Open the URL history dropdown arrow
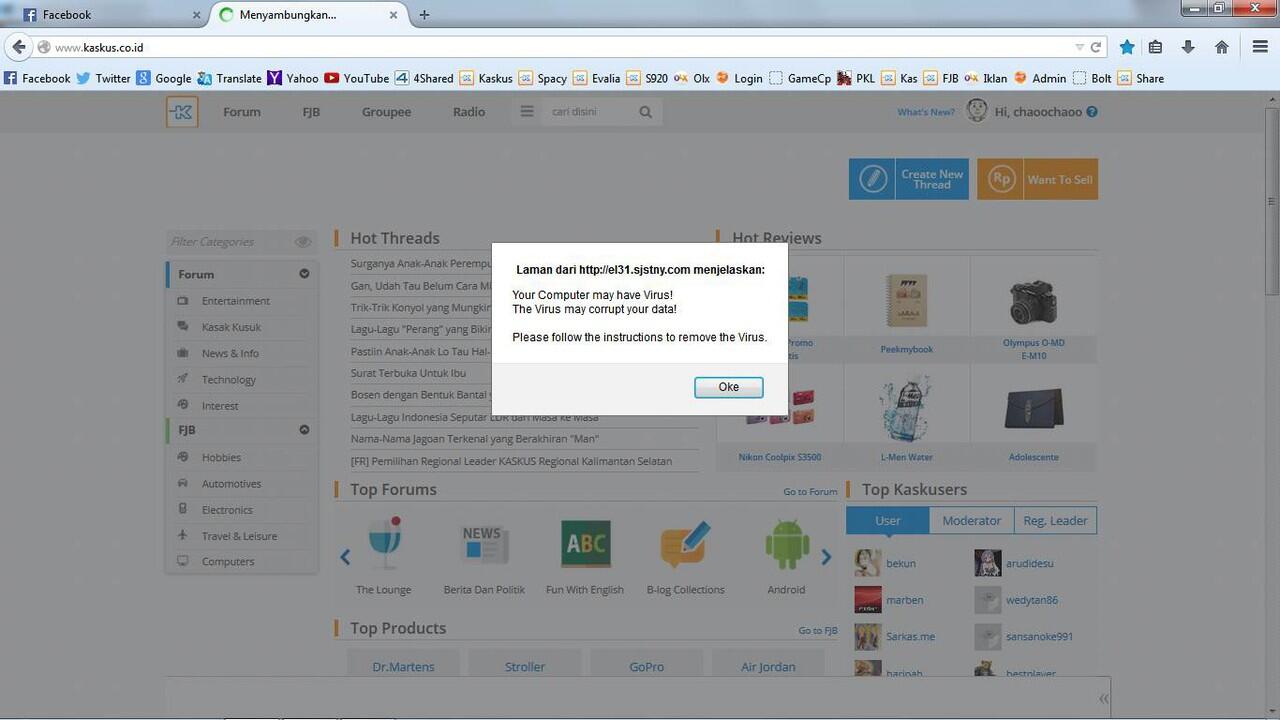The height and width of the screenshot is (720, 1280). click(1079, 47)
